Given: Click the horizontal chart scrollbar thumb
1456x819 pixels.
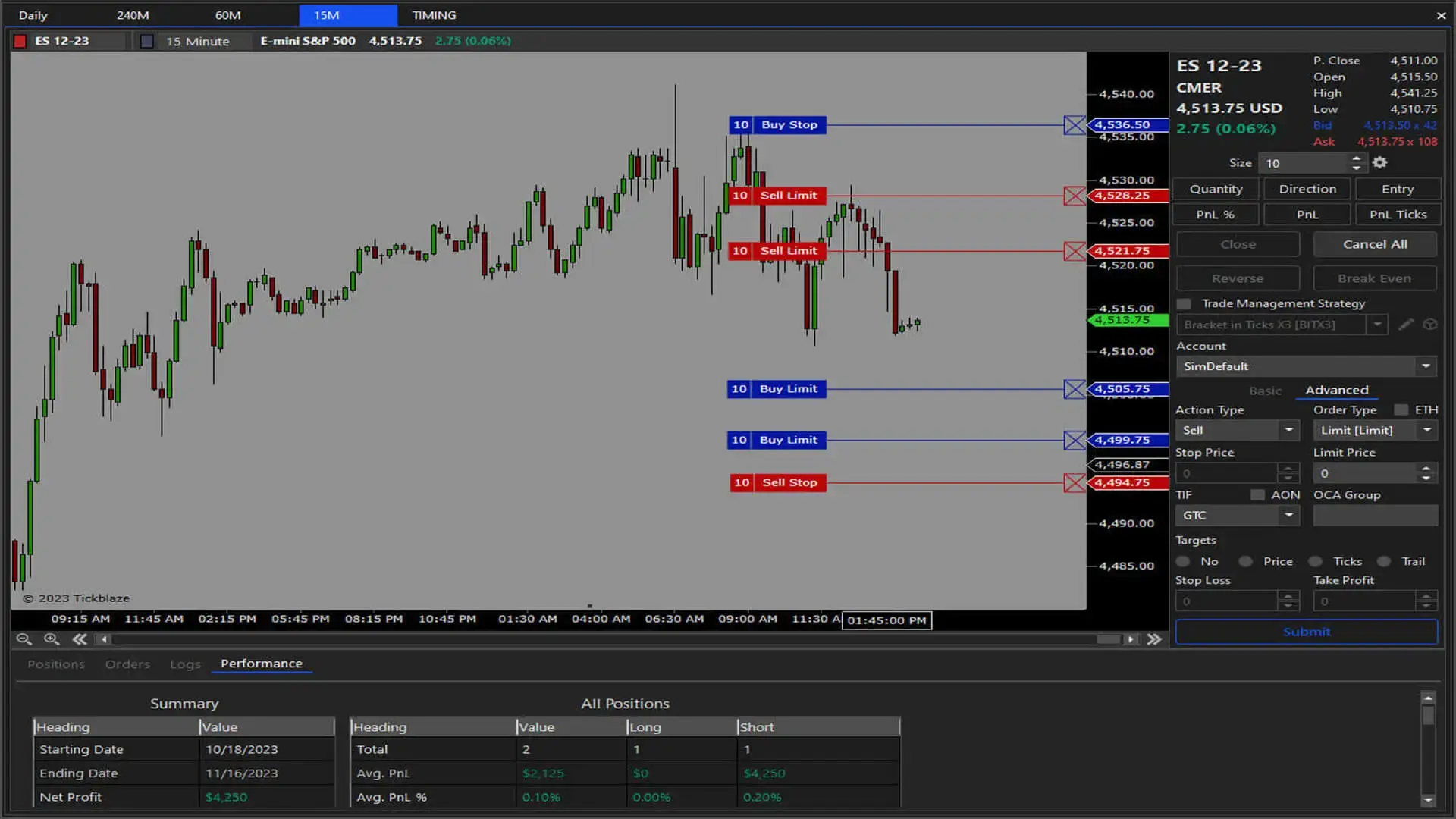Looking at the screenshot, I should click(x=1109, y=639).
